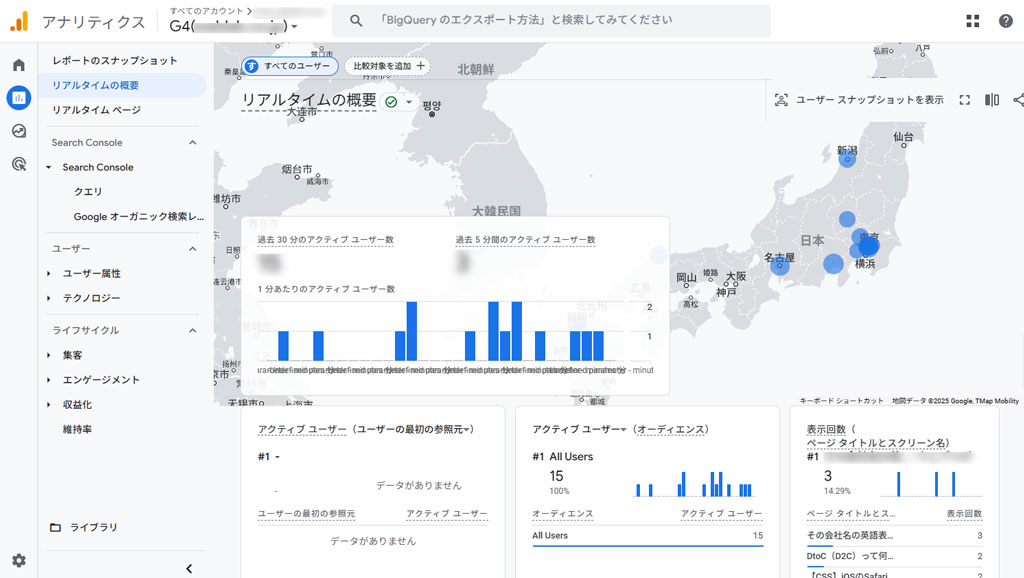
Task: Click ユーザー スナップショットを表示 button
Action: (859, 100)
